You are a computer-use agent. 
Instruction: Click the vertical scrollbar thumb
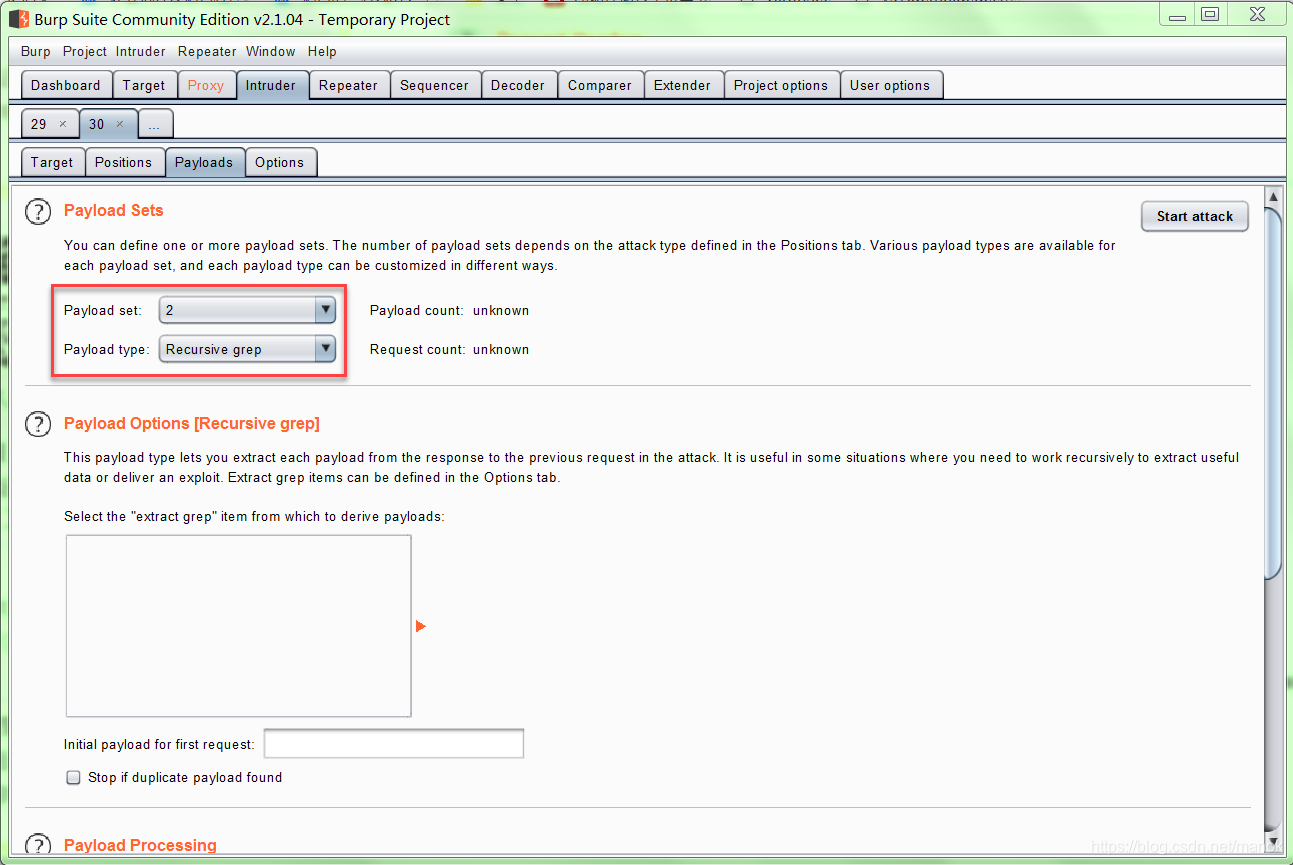(1273, 393)
